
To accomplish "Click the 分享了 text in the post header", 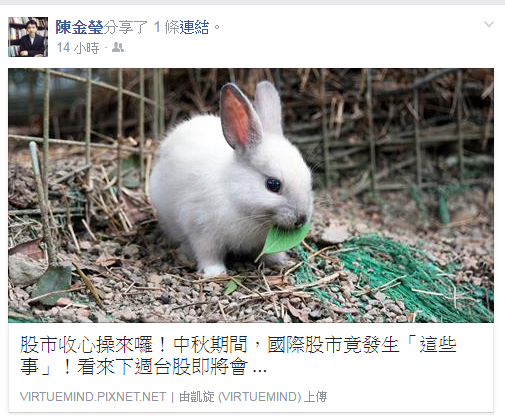I will [125, 27].
